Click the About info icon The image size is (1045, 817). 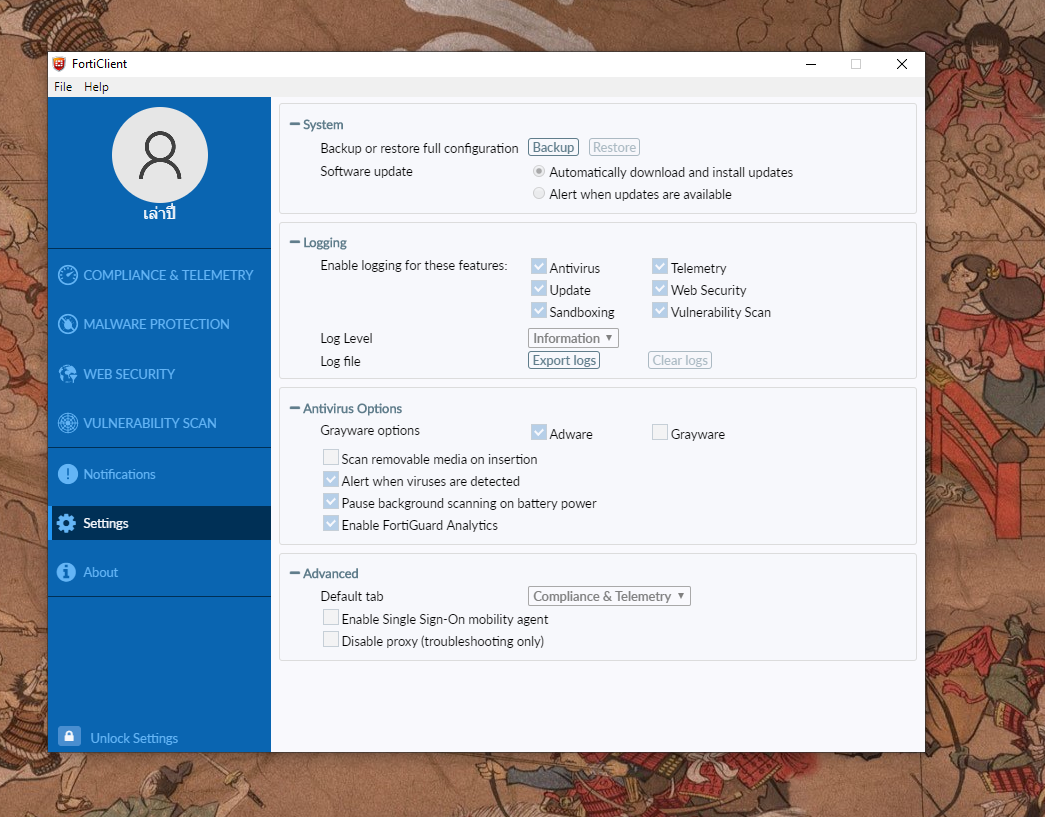[66, 572]
